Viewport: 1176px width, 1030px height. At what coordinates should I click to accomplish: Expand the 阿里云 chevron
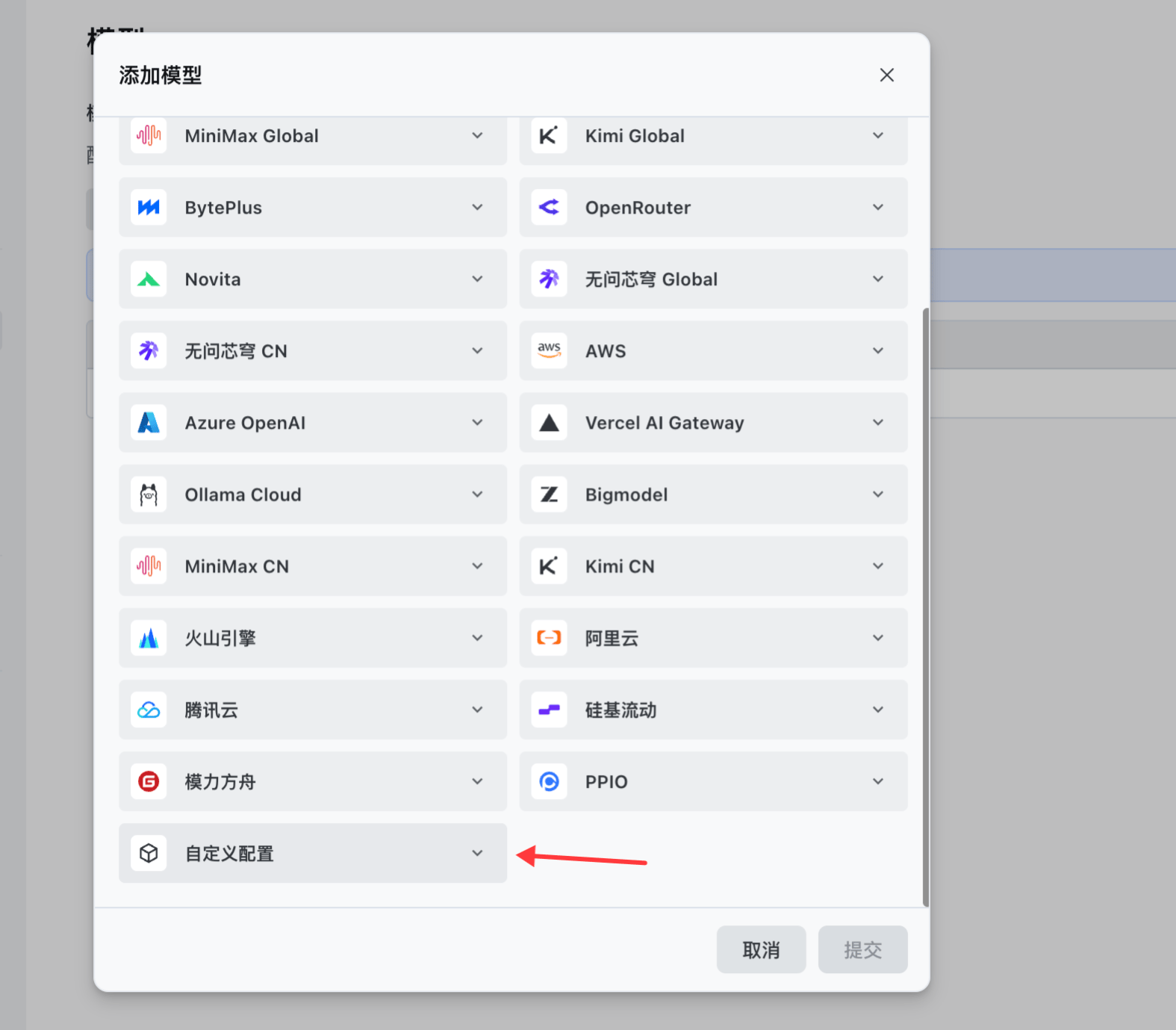click(878, 638)
